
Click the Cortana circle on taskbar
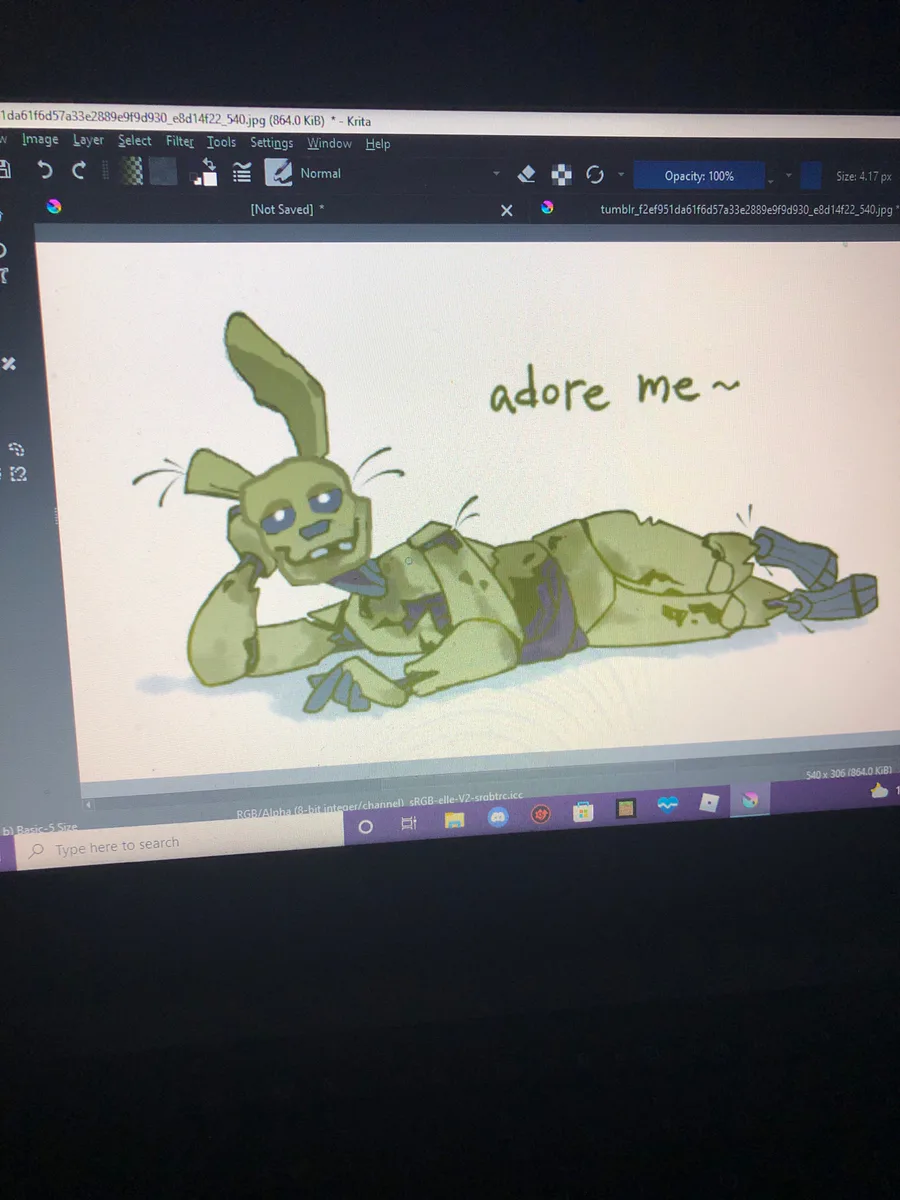coord(365,827)
